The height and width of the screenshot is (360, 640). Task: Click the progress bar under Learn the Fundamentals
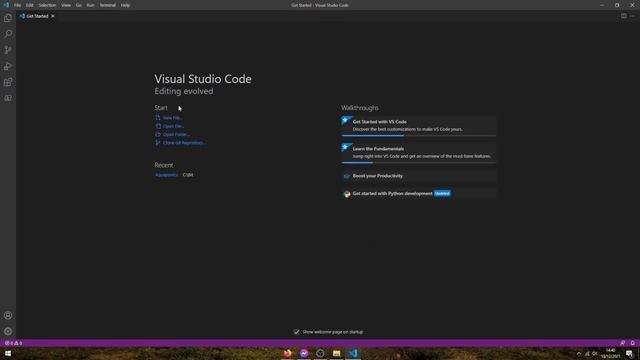(x=419, y=162)
